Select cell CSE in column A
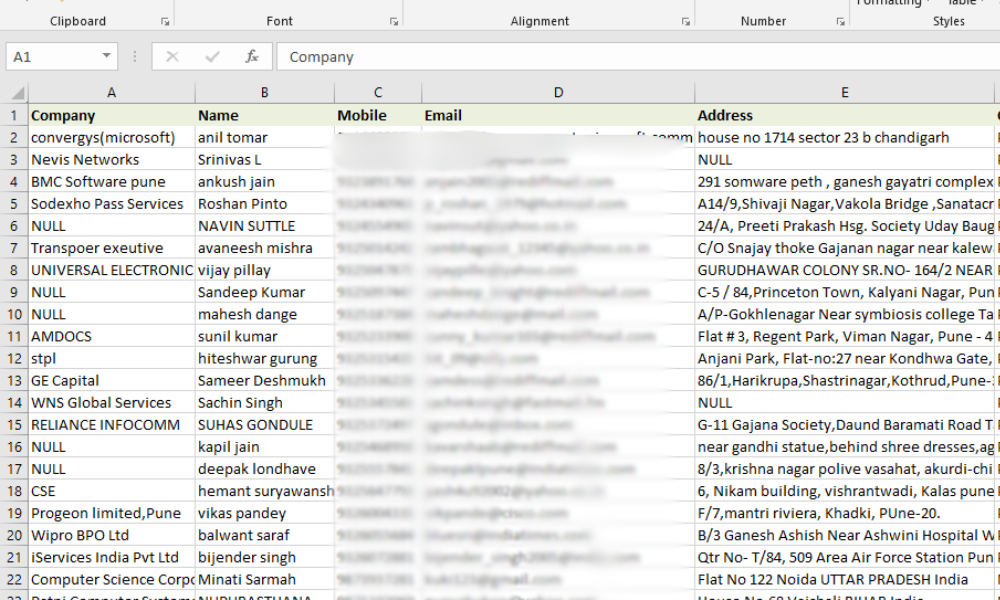 coord(112,491)
